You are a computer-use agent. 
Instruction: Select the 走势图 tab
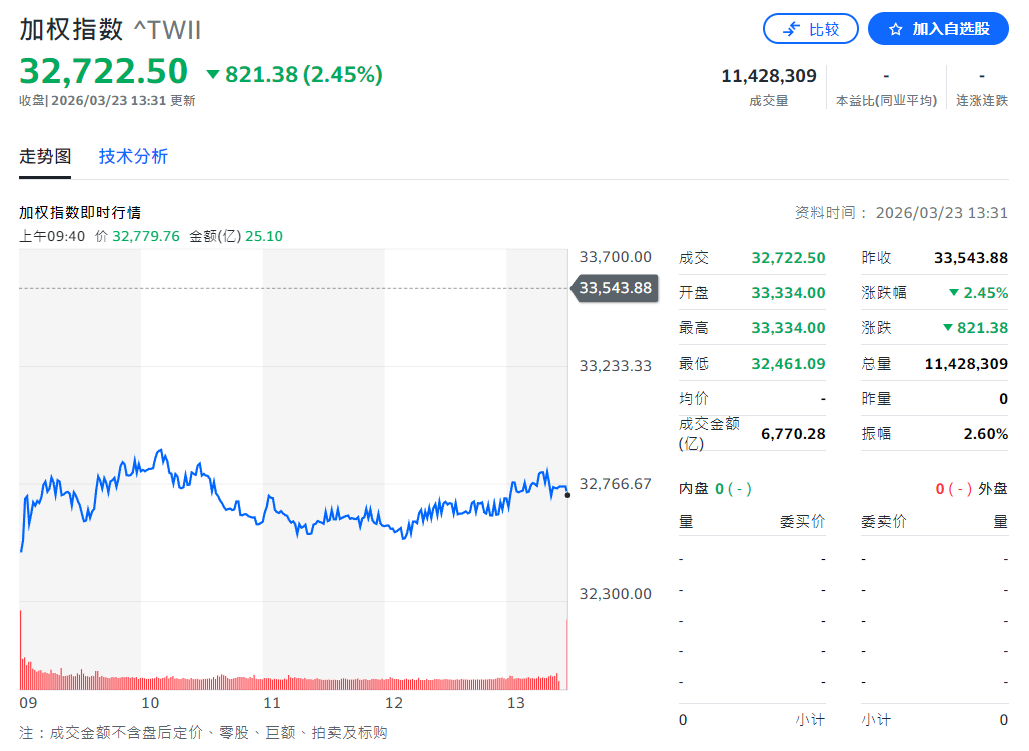(x=45, y=156)
